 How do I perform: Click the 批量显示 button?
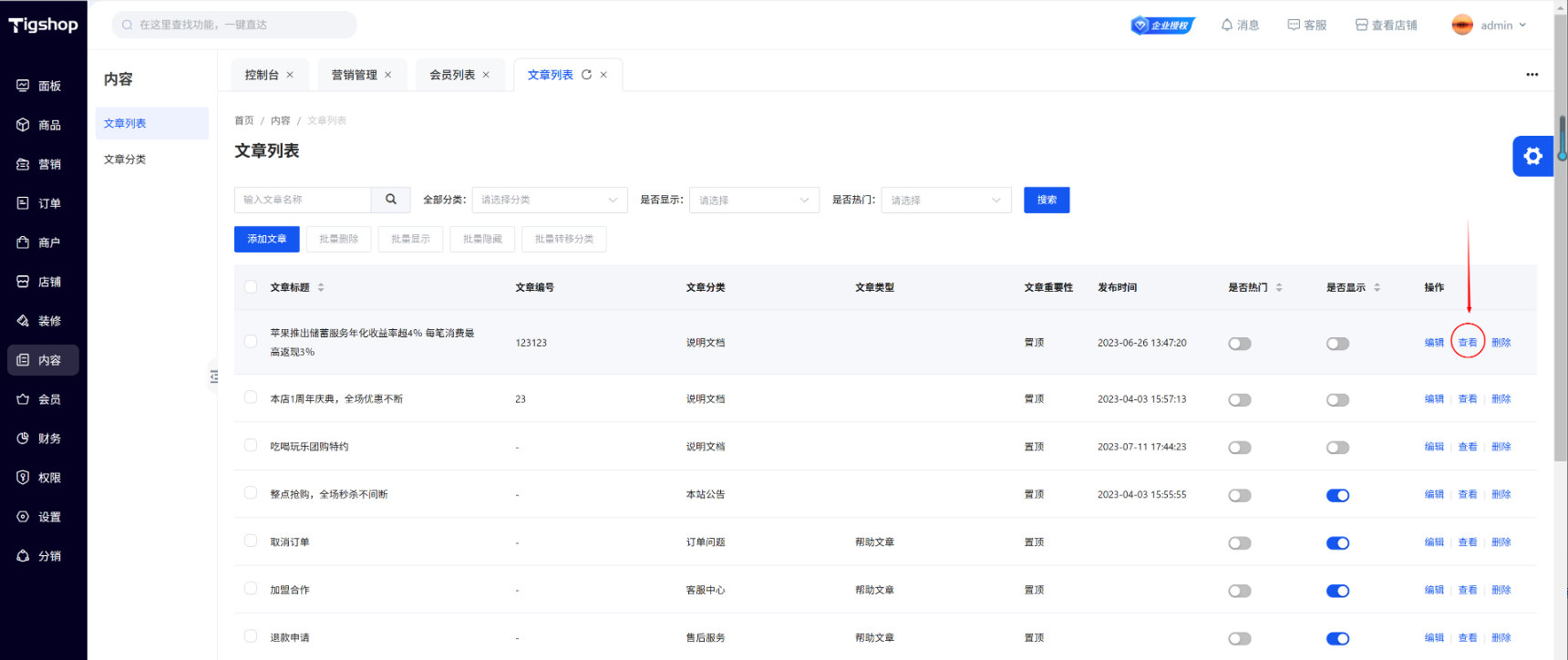click(x=411, y=239)
